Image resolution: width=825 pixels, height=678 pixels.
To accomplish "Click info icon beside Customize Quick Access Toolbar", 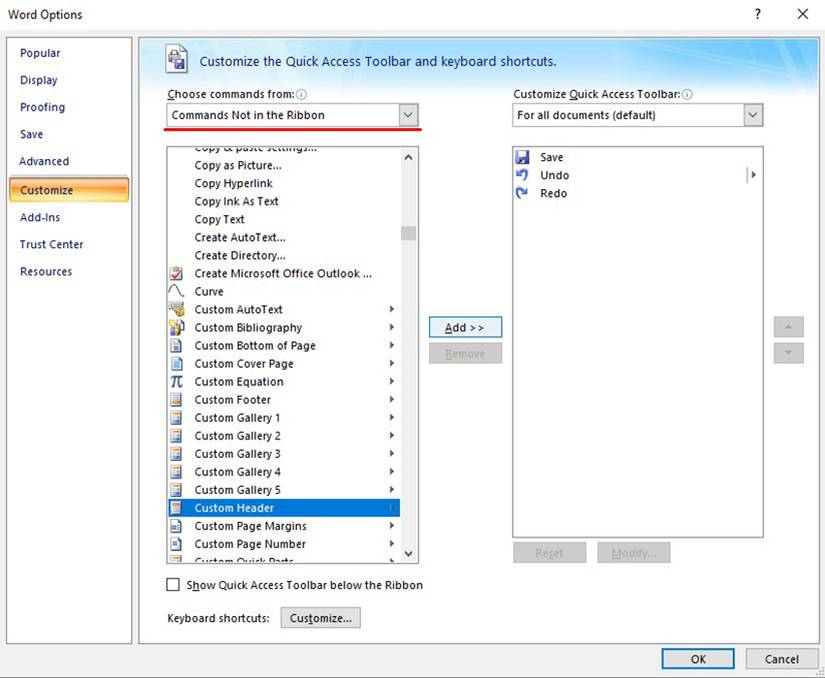I will click(x=687, y=94).
